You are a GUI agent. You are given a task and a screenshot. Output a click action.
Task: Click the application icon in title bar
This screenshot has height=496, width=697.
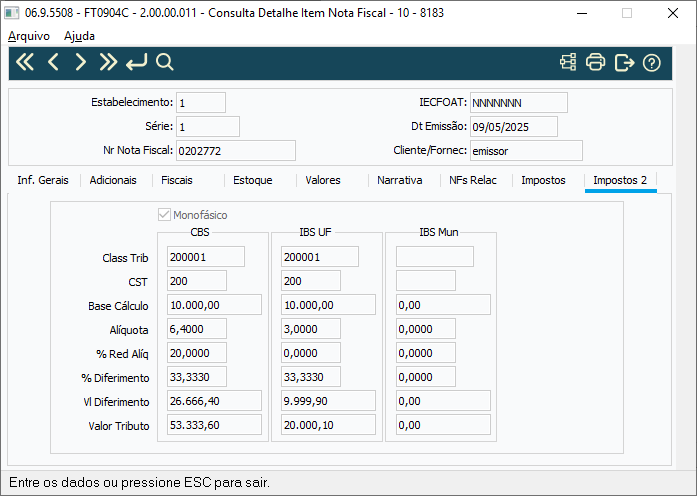pyautogui.click(x=12, y=13)
